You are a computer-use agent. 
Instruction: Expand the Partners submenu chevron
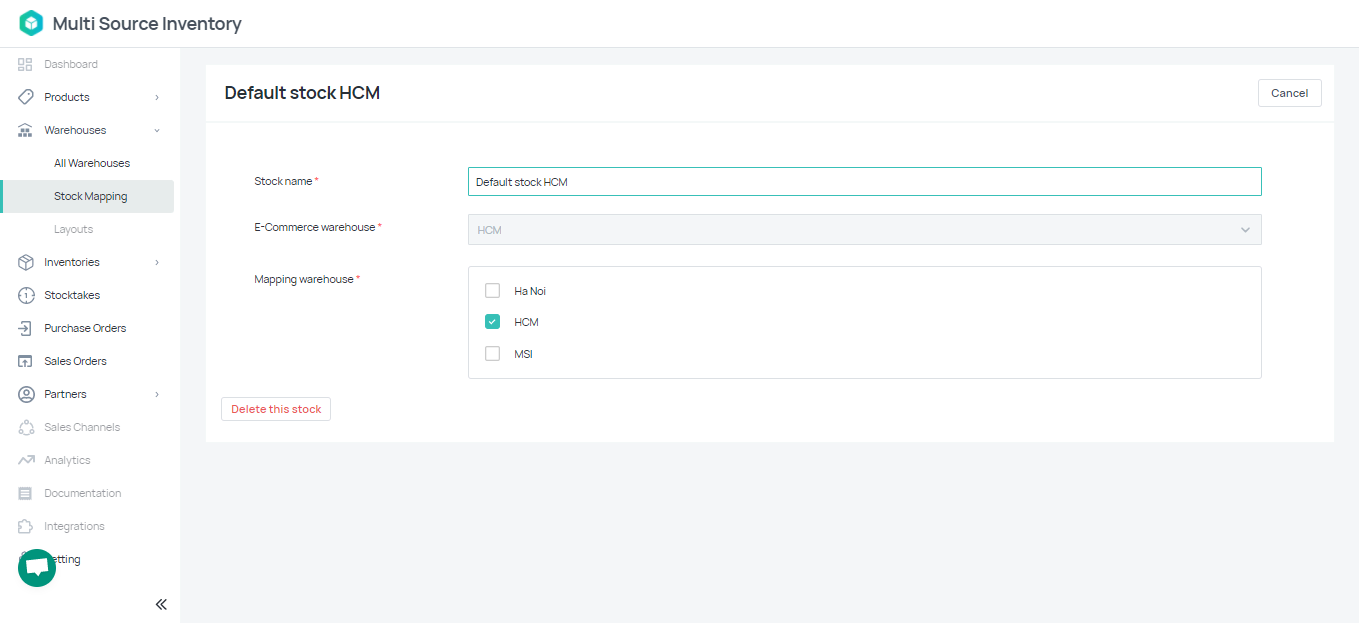point(157,394)
